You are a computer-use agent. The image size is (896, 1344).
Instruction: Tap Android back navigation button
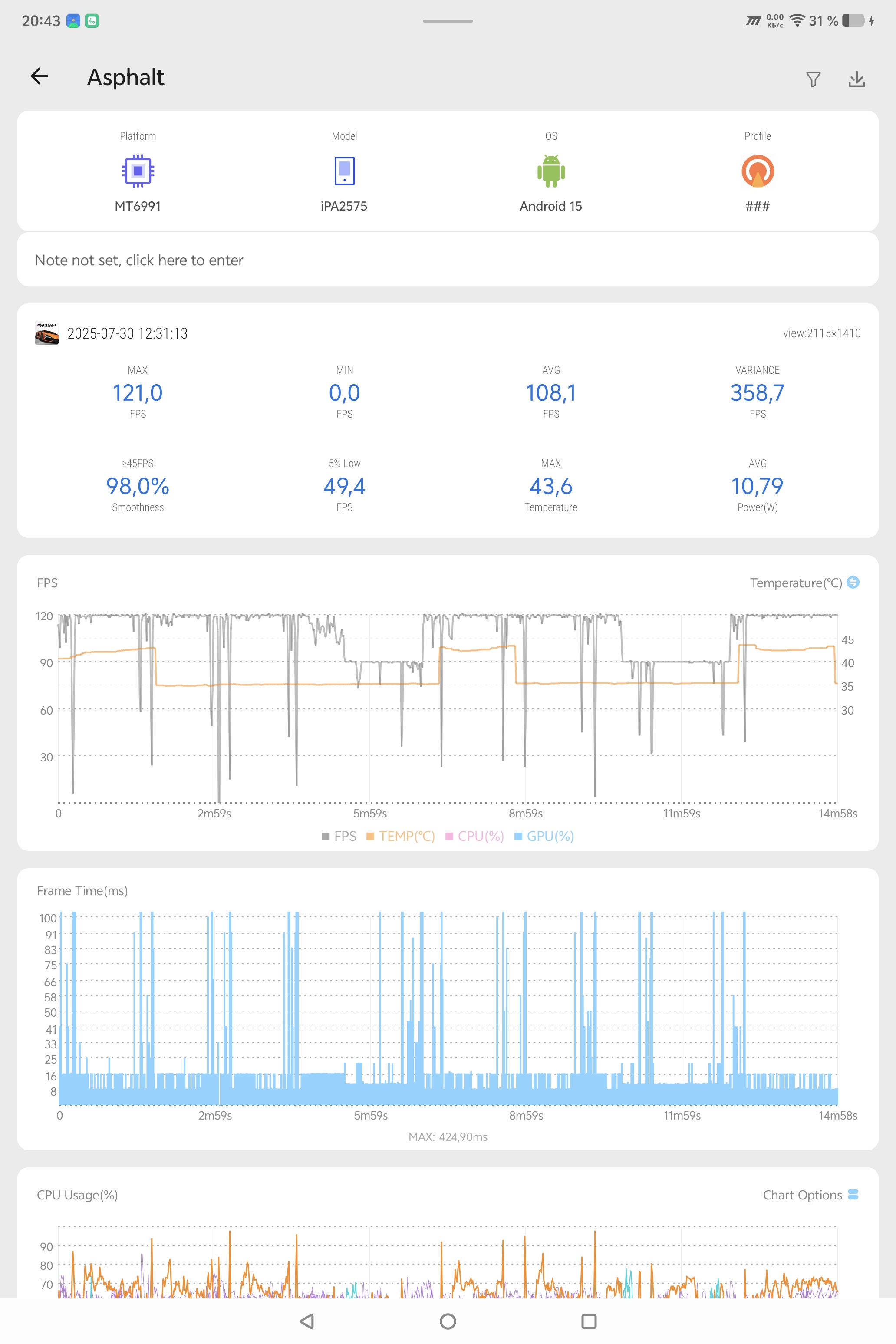pos(307,1321)
